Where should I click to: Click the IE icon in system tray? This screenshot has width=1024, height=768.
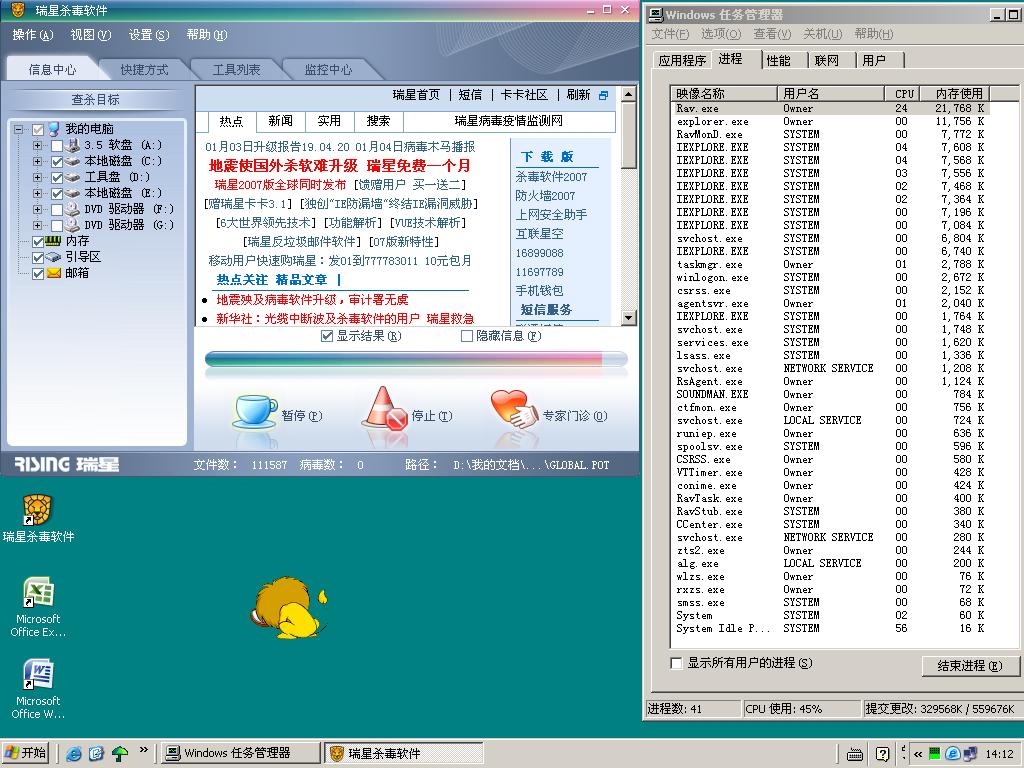pos(952,754)
